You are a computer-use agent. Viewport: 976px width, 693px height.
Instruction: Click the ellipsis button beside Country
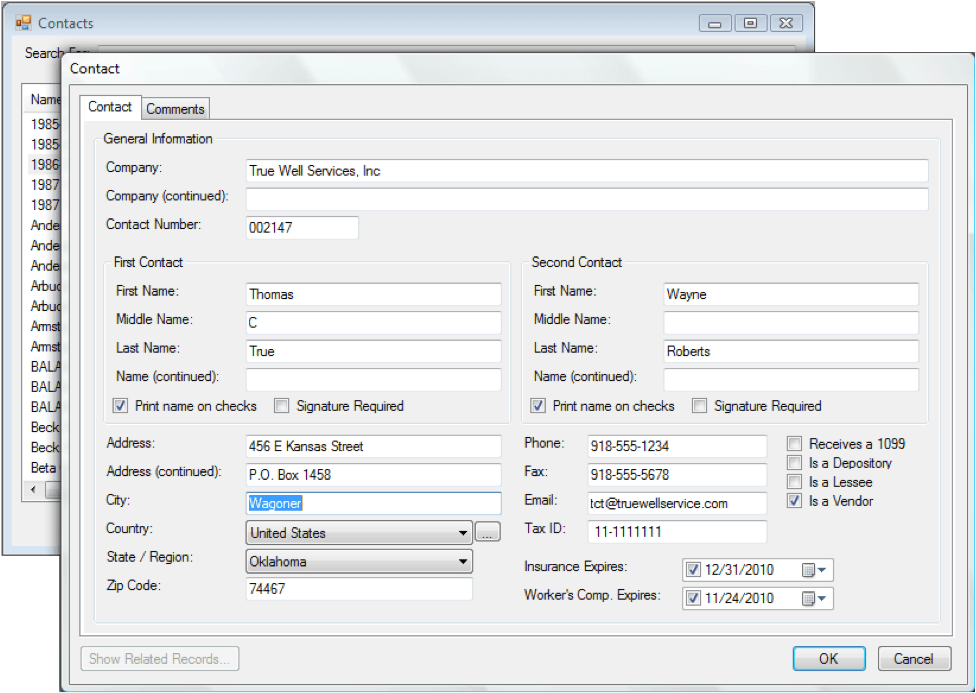click(487, 533)
